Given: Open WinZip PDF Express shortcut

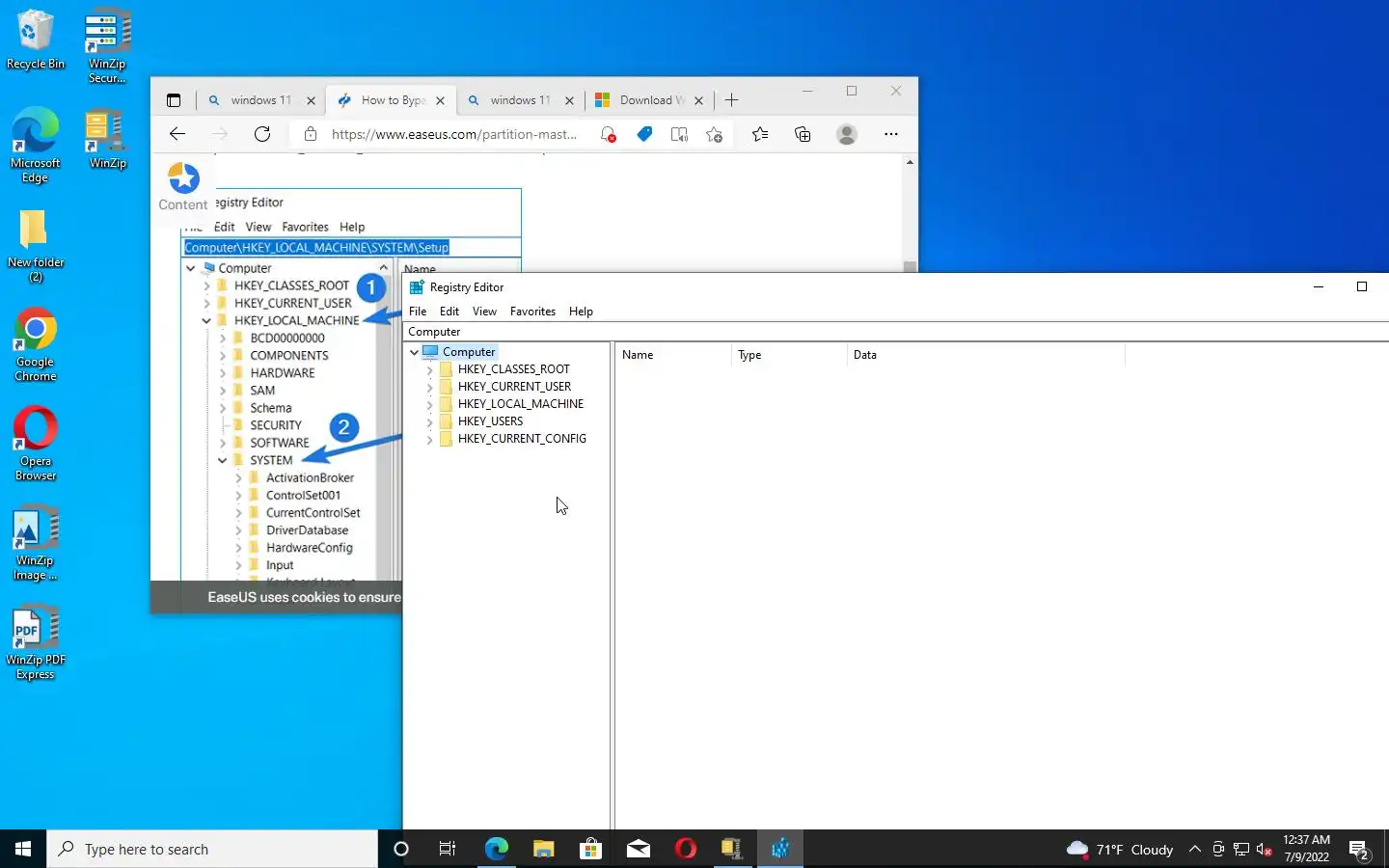Looking at the screenshot, I should (36, 643).
